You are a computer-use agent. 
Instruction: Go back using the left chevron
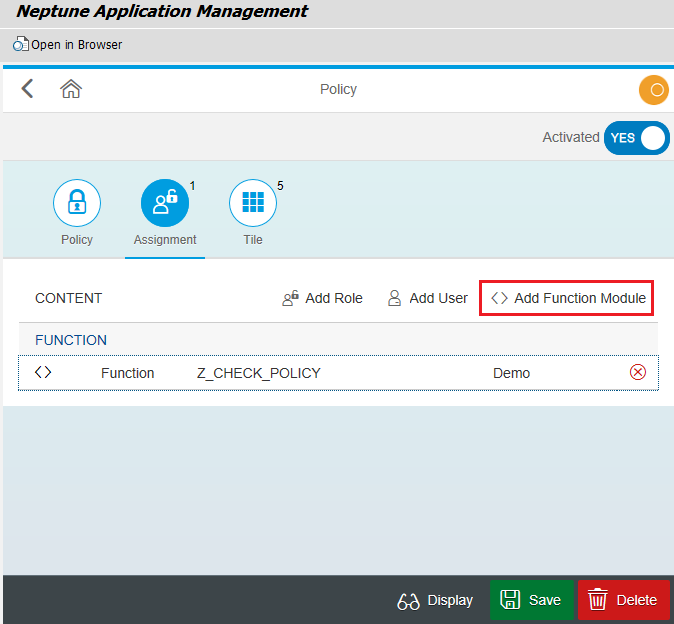[28, 89]
